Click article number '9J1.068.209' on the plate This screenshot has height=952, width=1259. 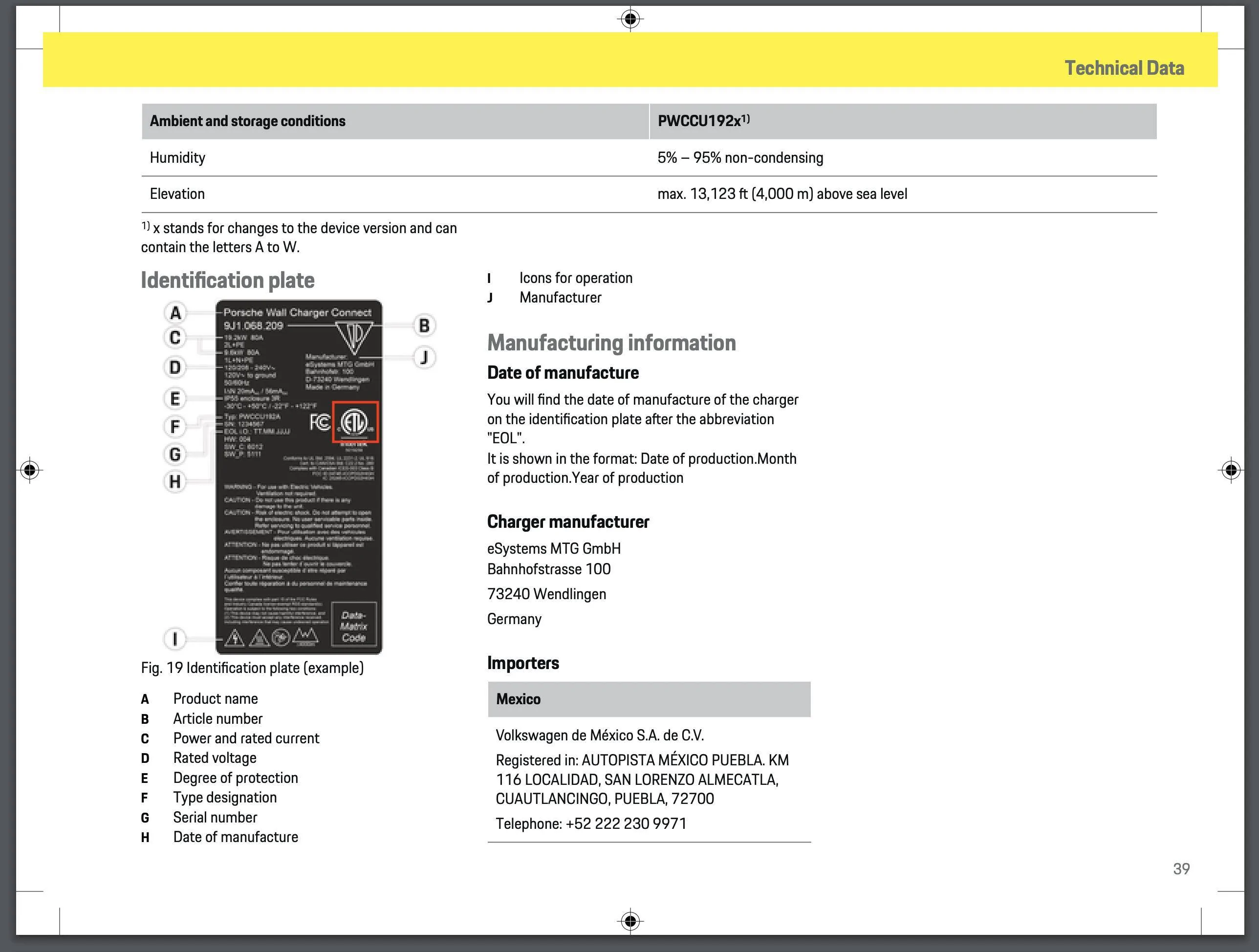(x=253, y=325)
